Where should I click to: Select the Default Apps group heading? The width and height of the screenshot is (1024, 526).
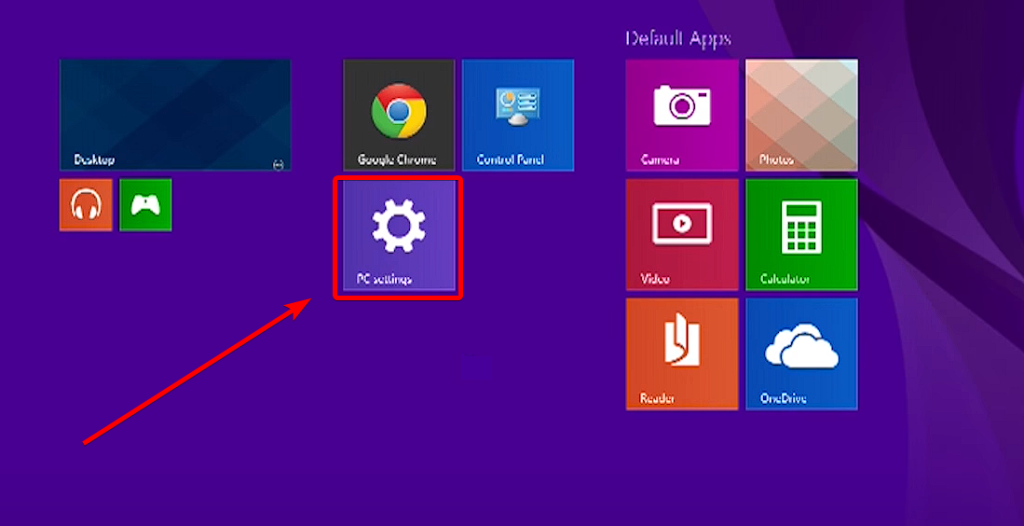click(678, 39)
